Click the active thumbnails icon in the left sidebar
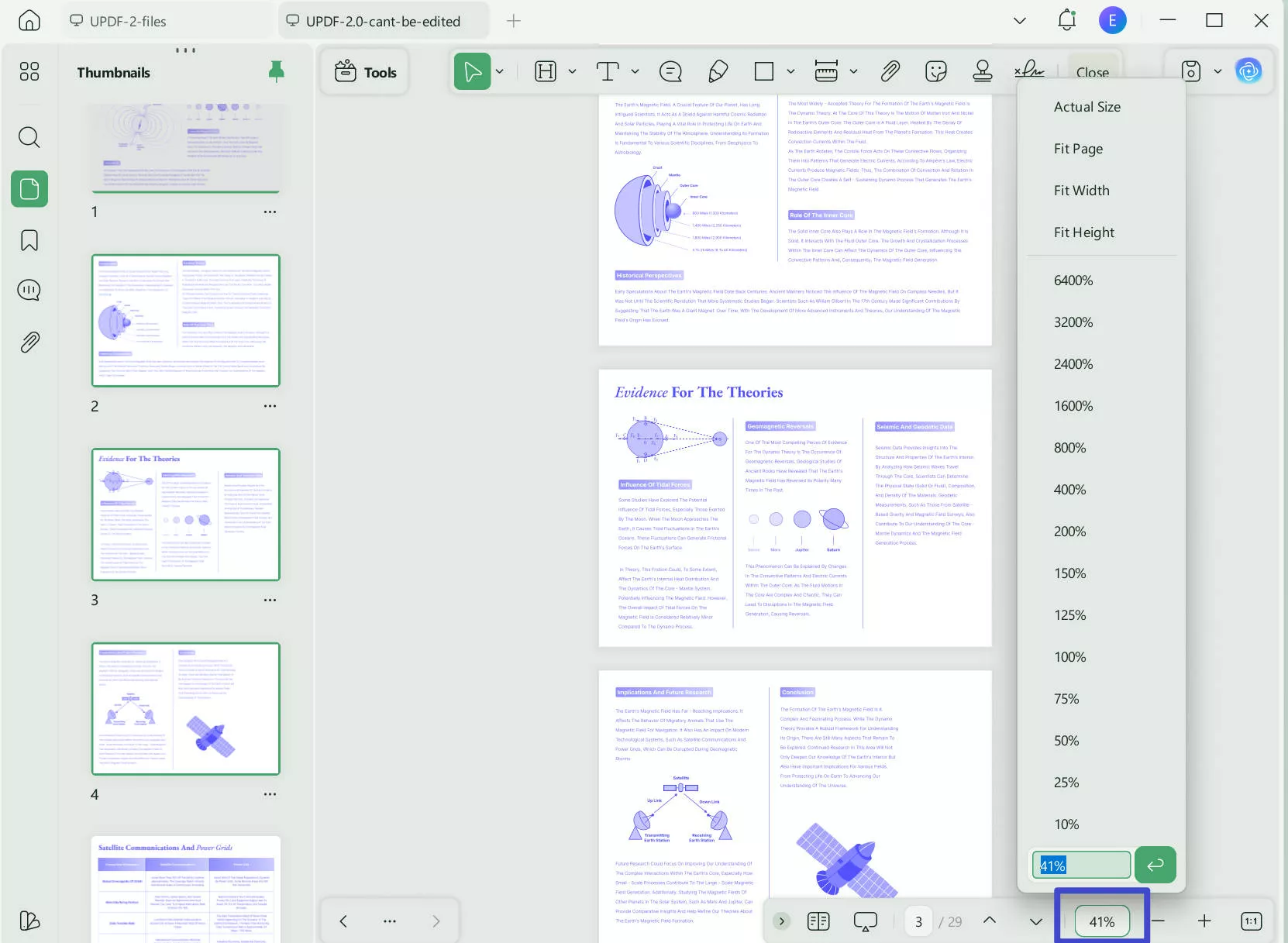The image size is (1288, 943). pos(29,189)
